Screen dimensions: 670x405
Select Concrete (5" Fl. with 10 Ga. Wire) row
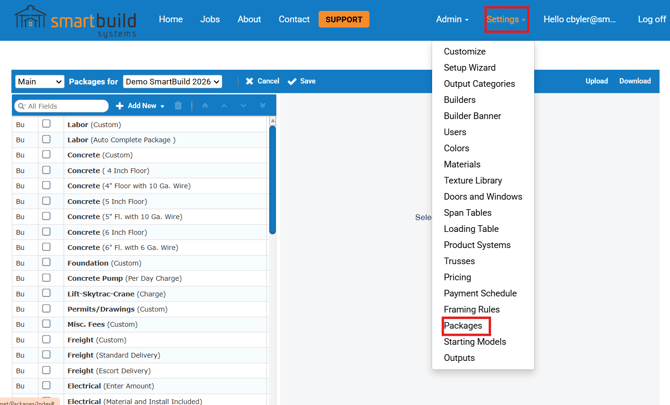point(140,217)
